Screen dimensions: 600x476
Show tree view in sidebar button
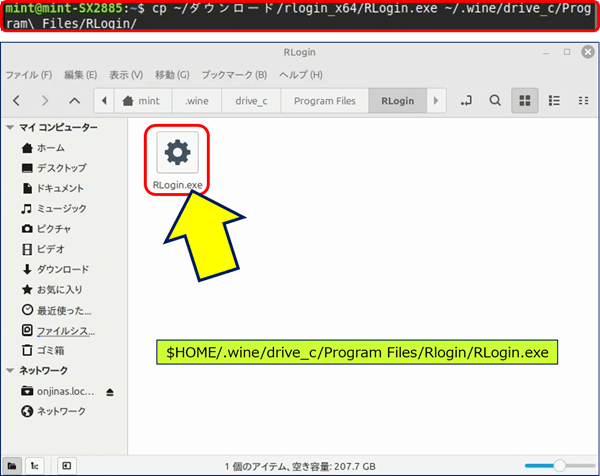tap(34, 466)
